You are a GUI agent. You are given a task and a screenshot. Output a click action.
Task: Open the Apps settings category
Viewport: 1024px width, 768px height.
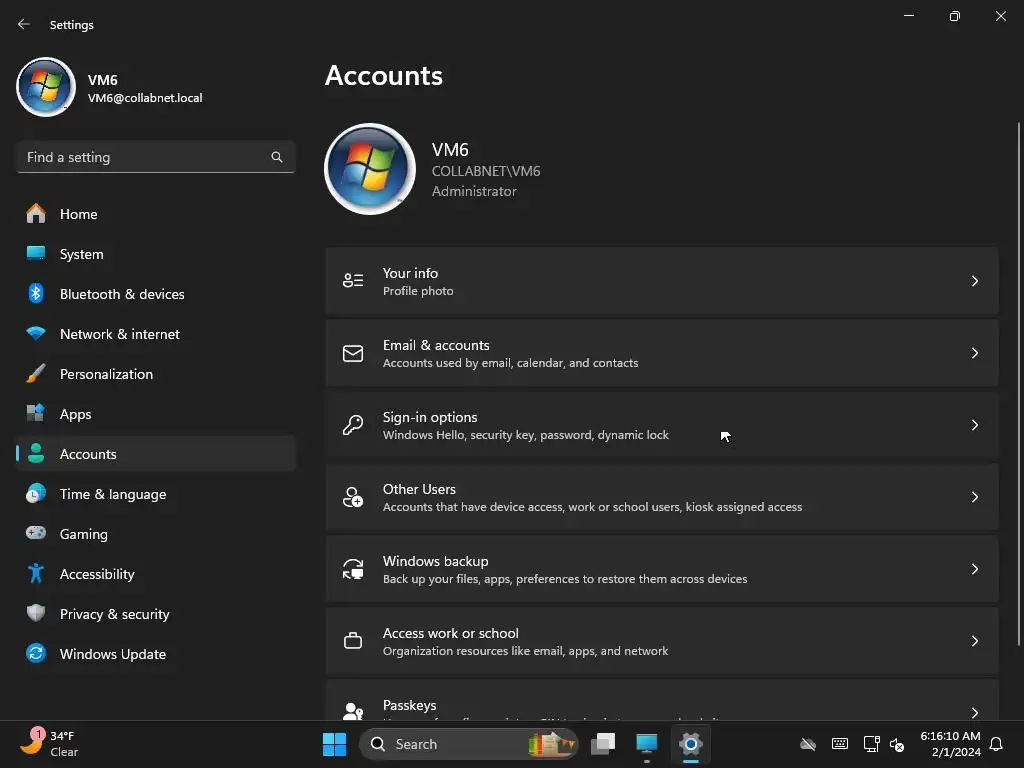[155, 414]
